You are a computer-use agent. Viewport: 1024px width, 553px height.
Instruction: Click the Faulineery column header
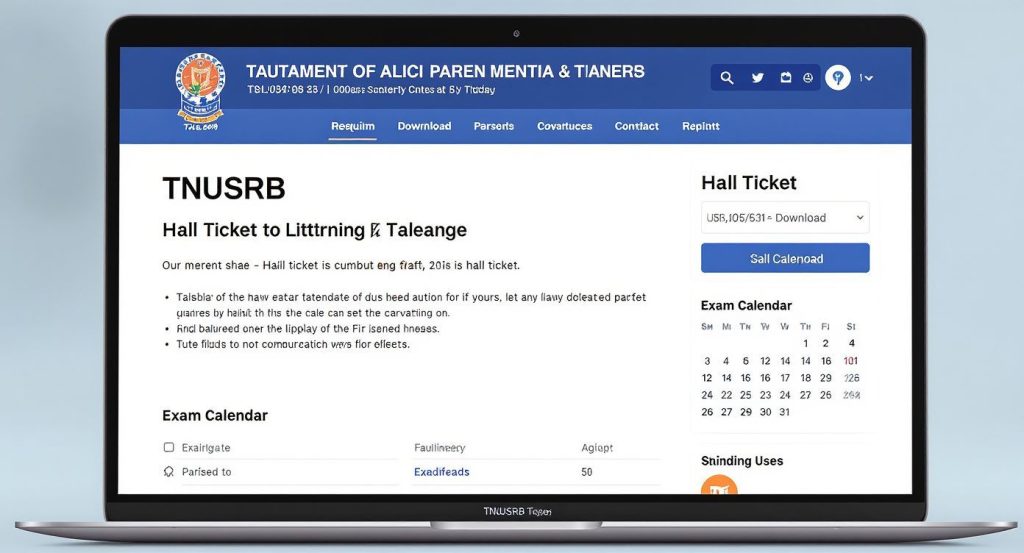pos(440,447)
